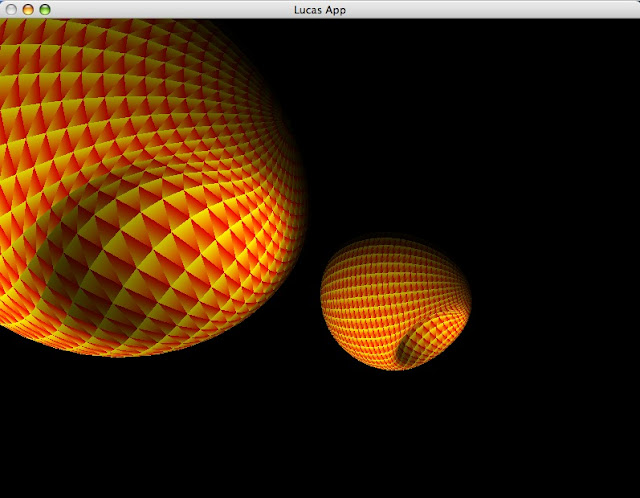Close the Lucas App window
The image size is (640, 498).
tap(12, 9)
